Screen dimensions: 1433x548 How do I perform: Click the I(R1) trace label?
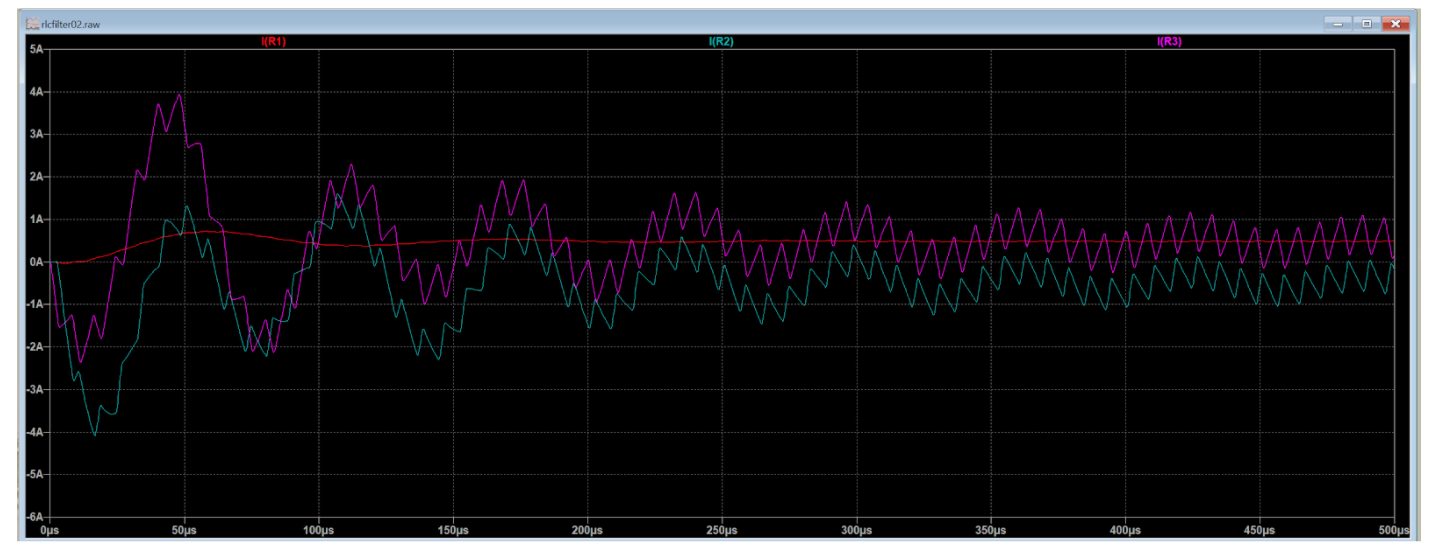[273, 42]
